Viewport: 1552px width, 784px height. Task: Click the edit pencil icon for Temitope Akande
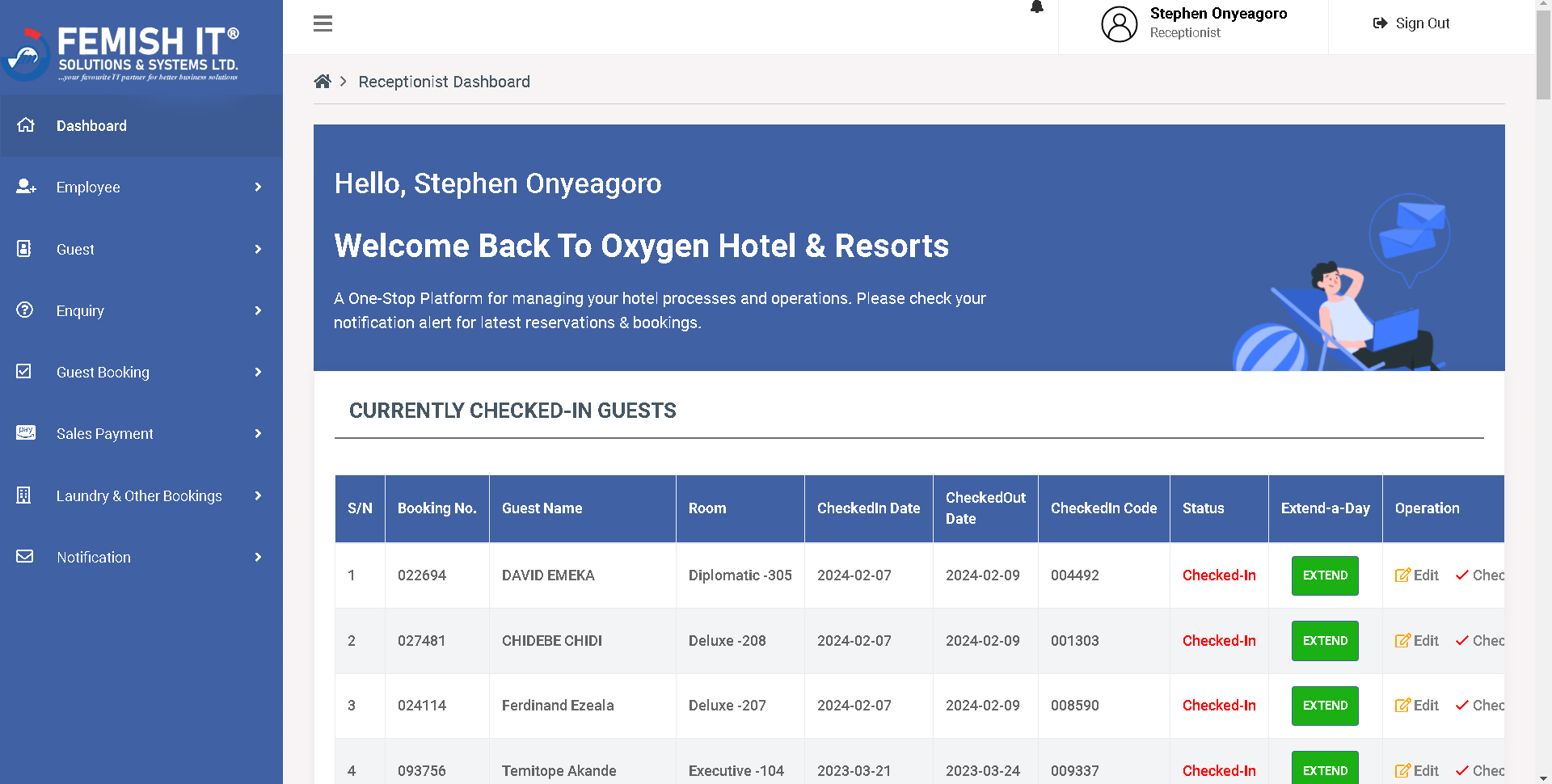(x=1402, y=771)
